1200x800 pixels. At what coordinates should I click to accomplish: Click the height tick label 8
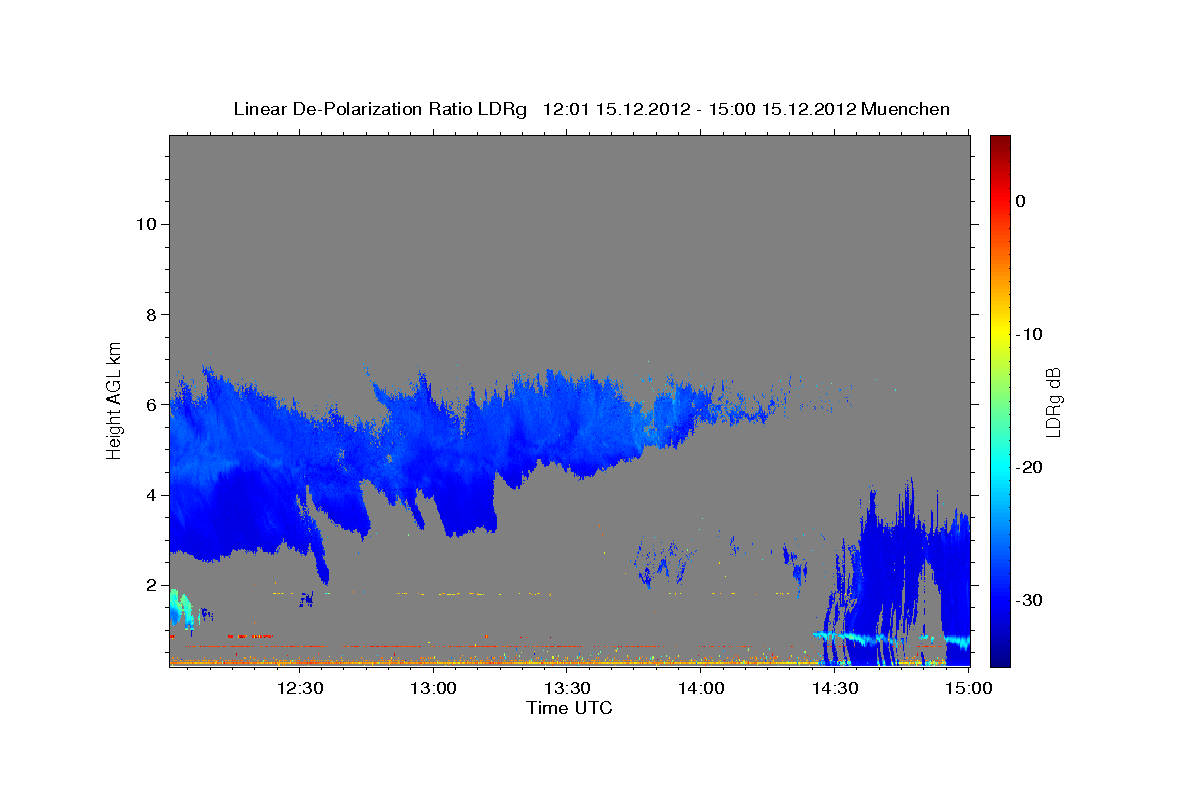151,315
